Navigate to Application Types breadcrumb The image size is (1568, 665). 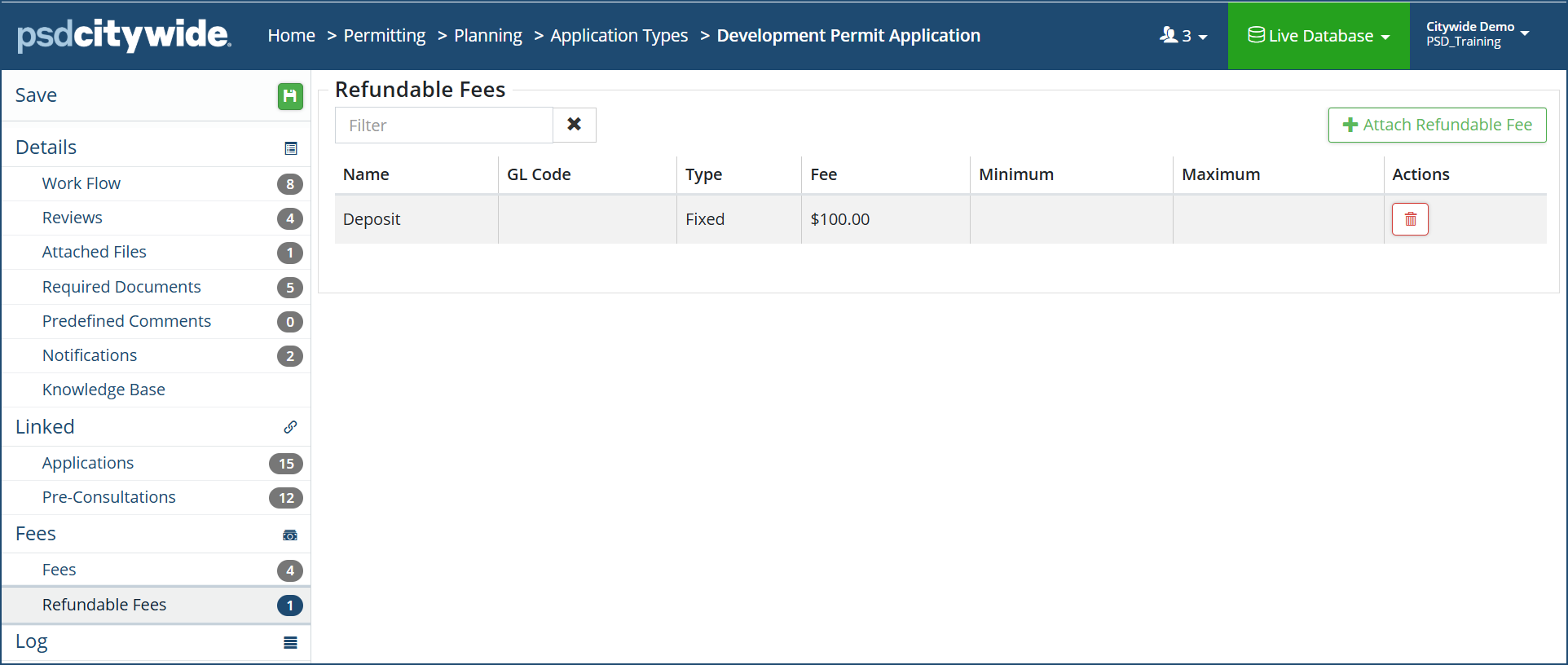coord(619,36)
